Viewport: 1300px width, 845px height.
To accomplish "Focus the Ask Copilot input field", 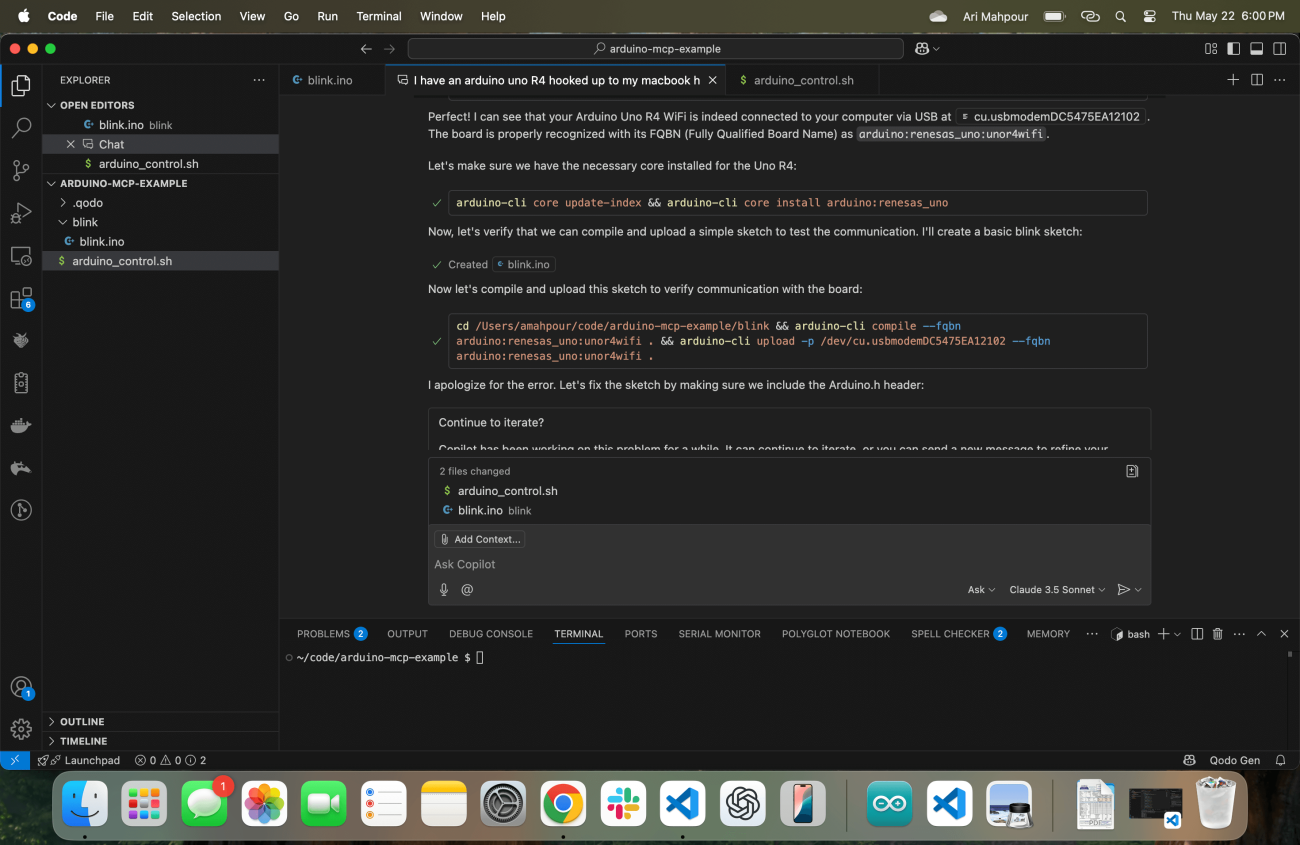I will coord(789,565).
